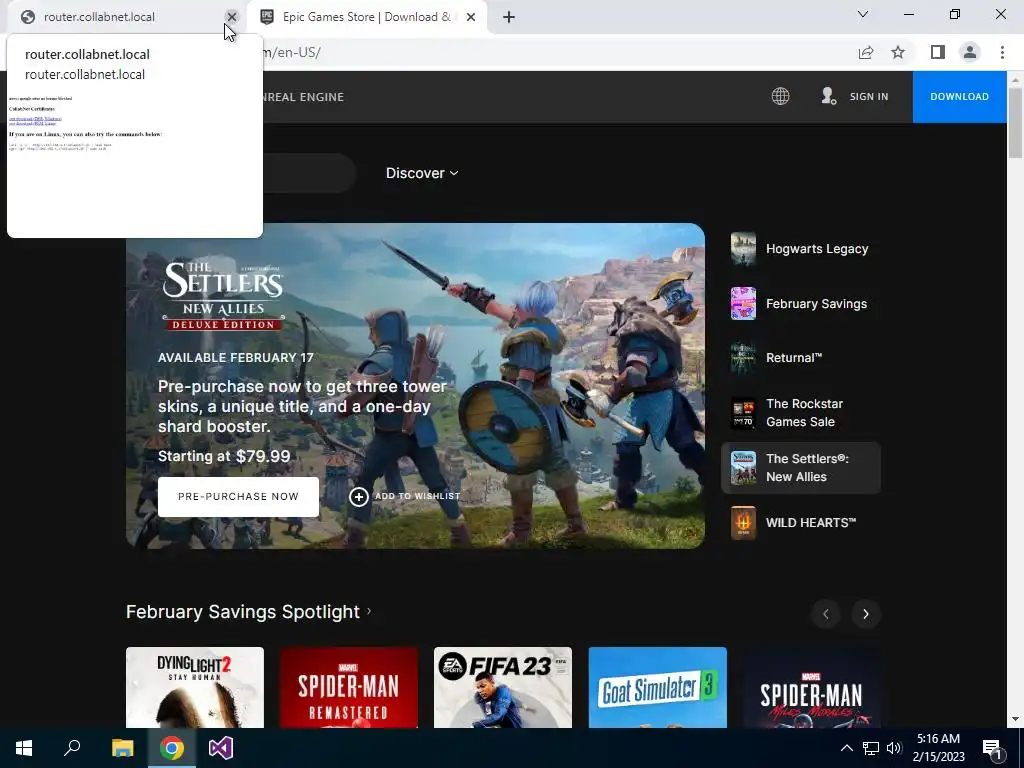The image size is (1024, 768).
Task: Click Rockstar Games Sale thumbnail
Action: 743,413
